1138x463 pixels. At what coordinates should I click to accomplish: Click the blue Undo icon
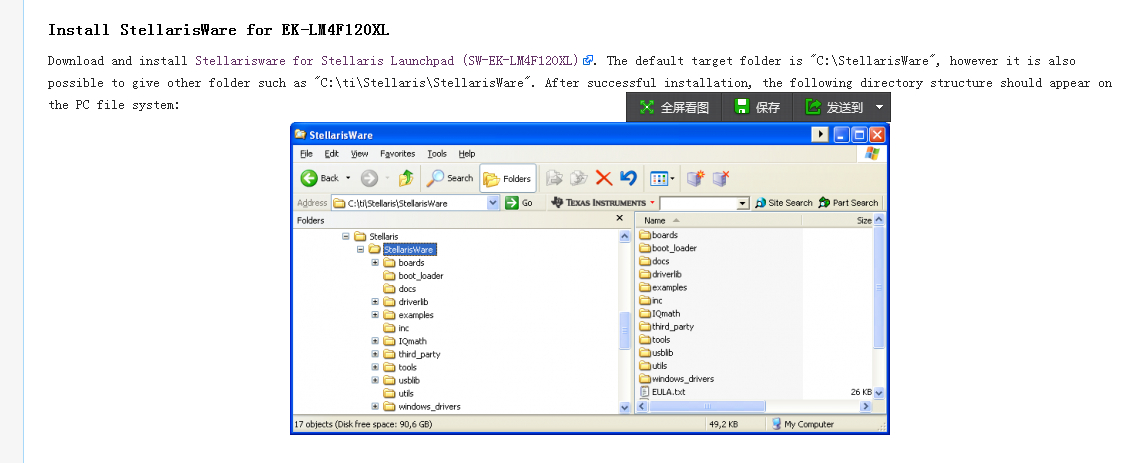pos(628,178)
